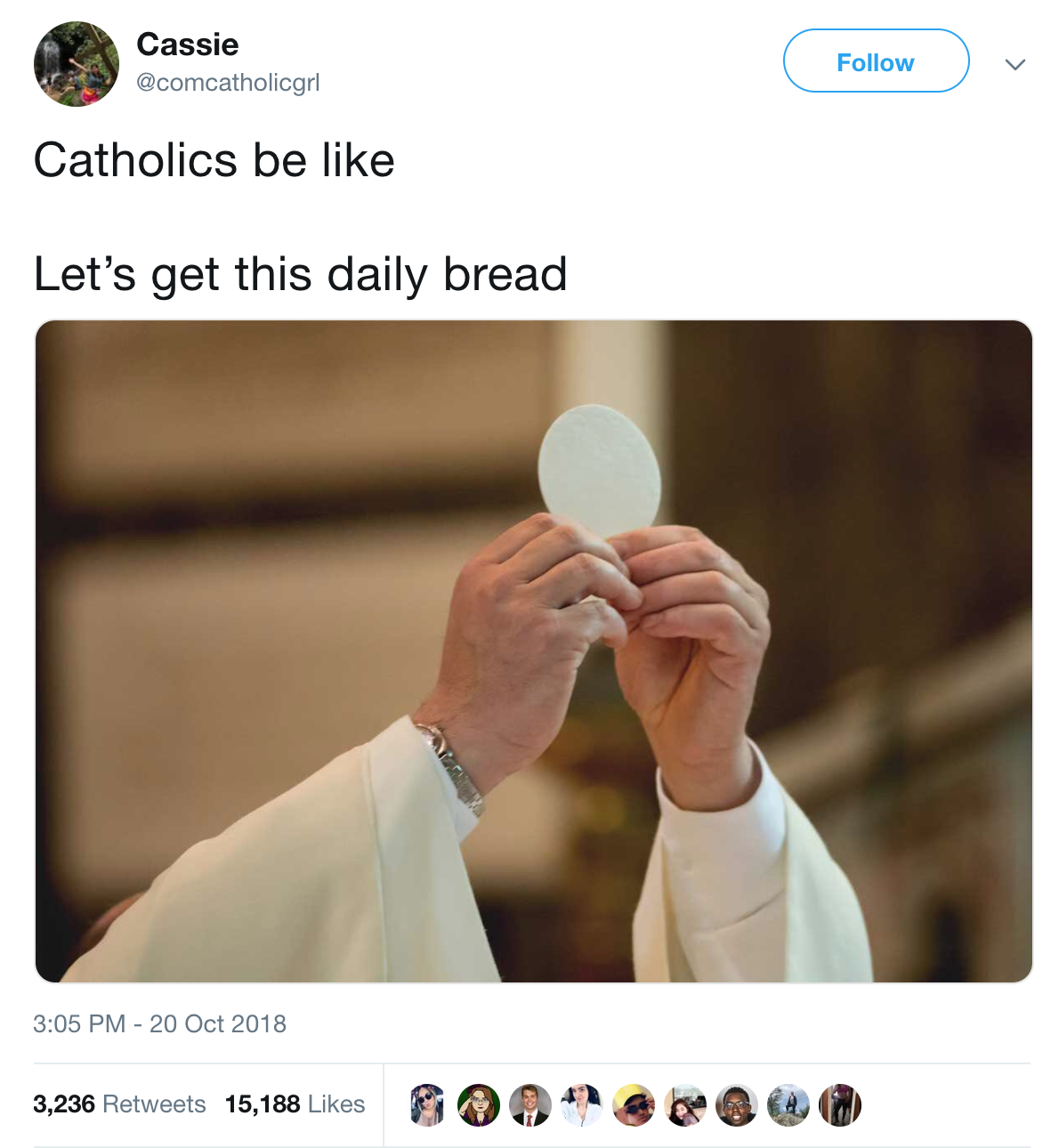Click the @comcatholicgrl handle

pyautogui.click(x=230, y=83)
